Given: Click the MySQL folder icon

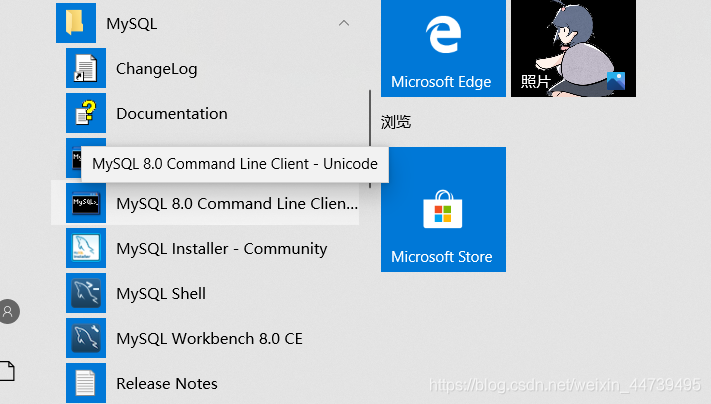Looking at the screenshot, I should 76,23.
